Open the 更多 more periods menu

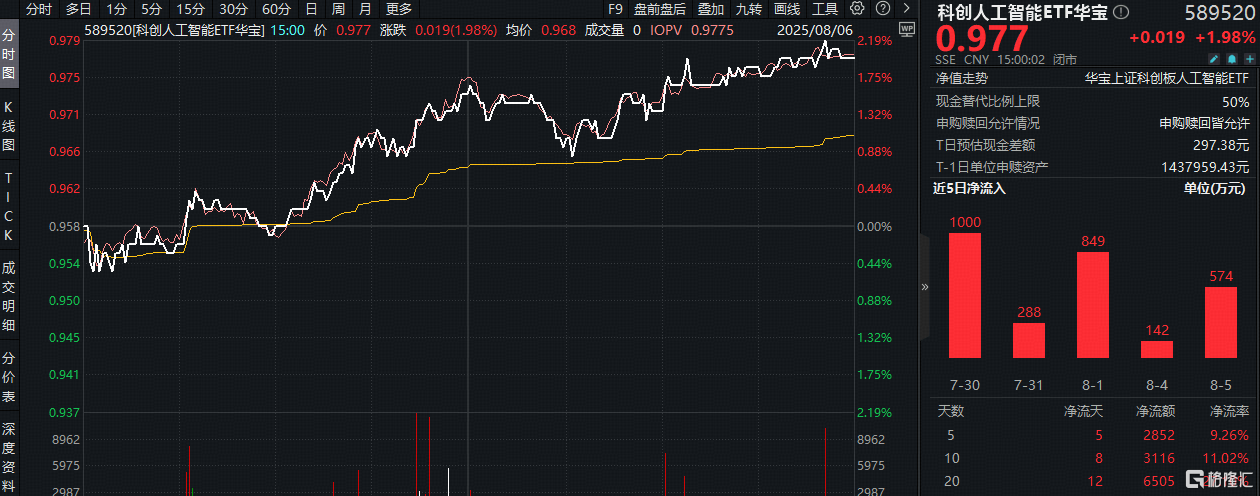point(398,9)
